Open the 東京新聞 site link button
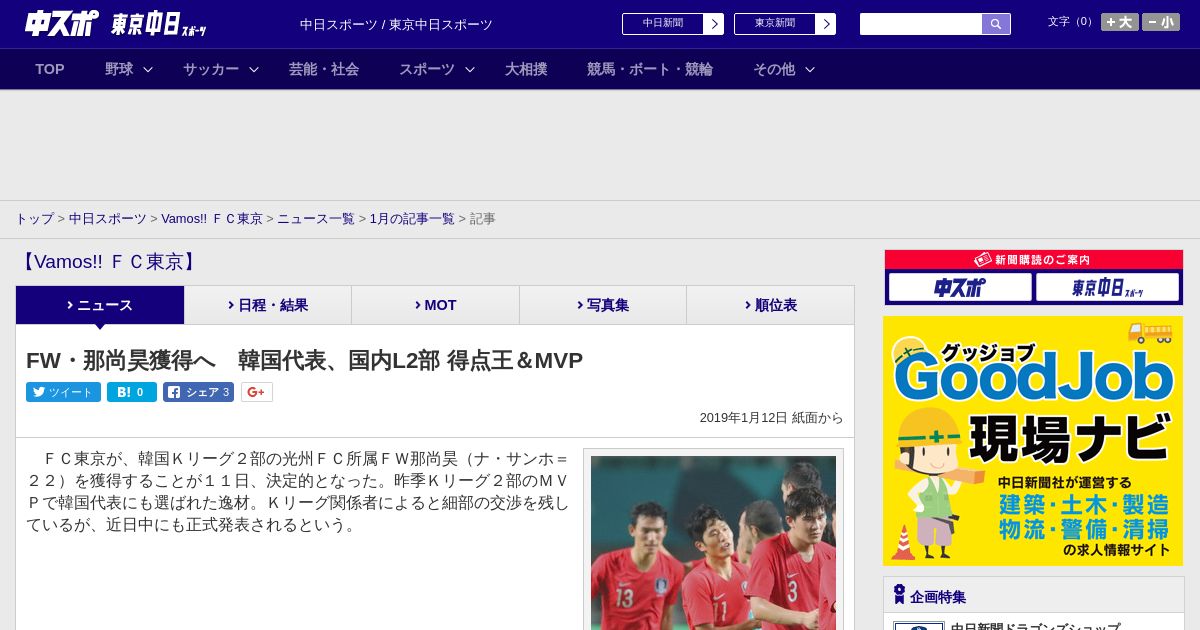This screenshot has width=1200, height=630. click(785, 24)
